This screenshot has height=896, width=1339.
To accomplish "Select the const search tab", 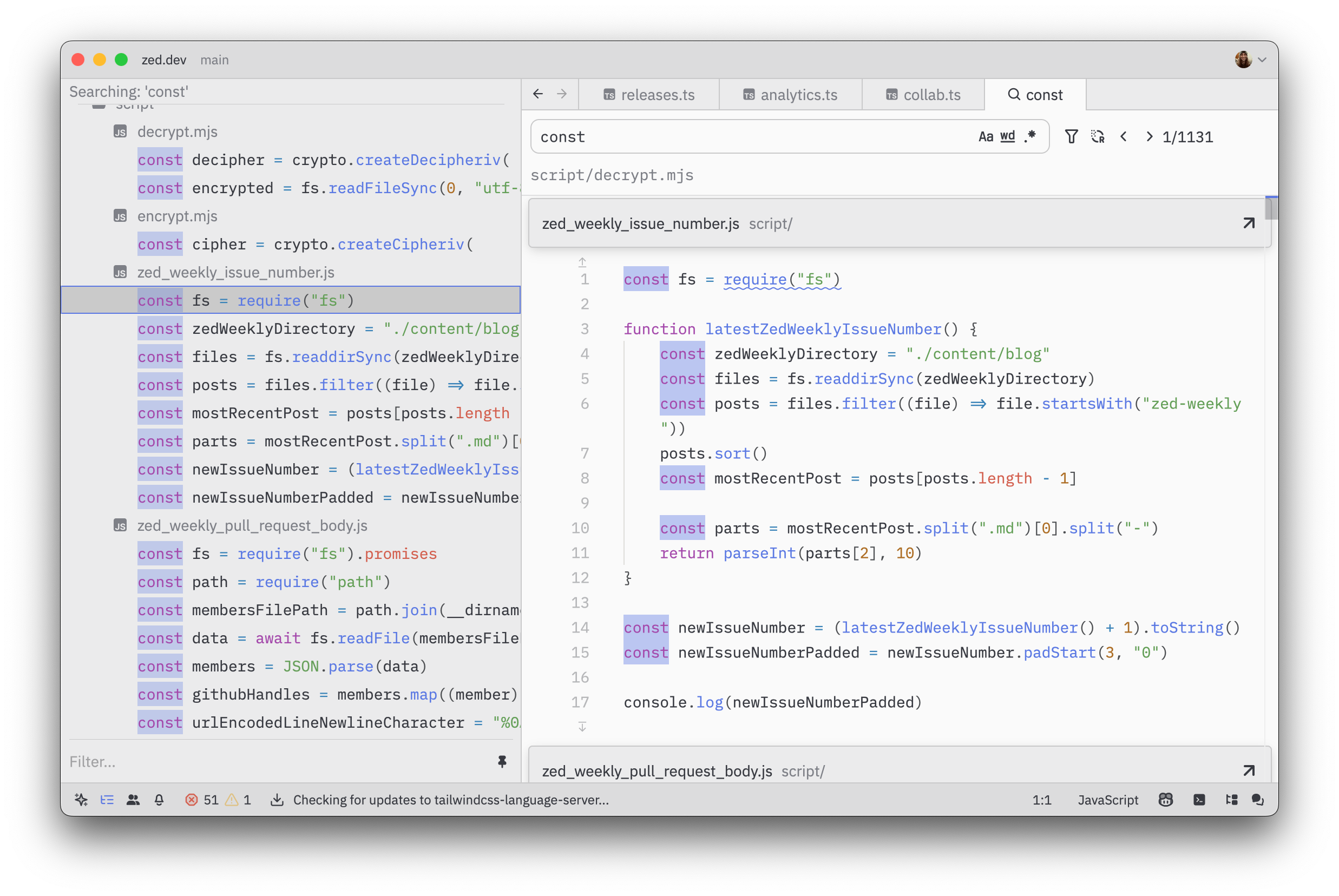I will click(x=1035, y=94).
